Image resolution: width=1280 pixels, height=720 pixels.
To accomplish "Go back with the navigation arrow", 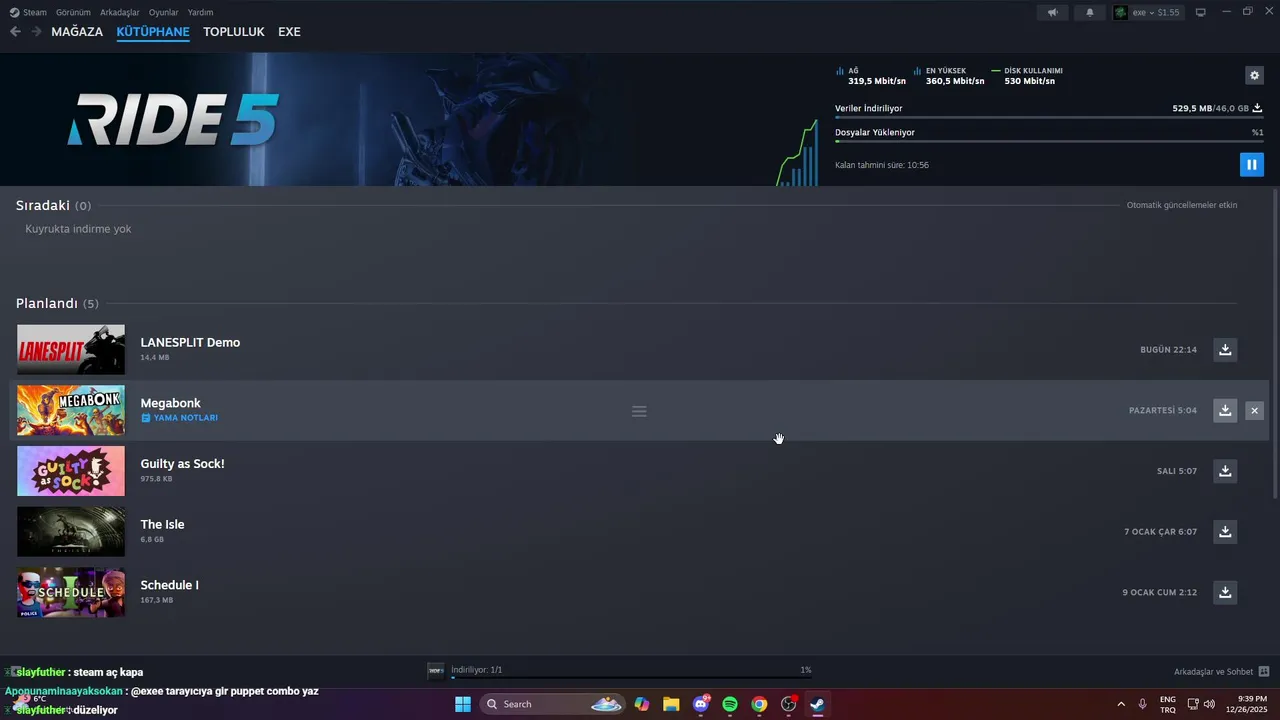I will point(15,32).
